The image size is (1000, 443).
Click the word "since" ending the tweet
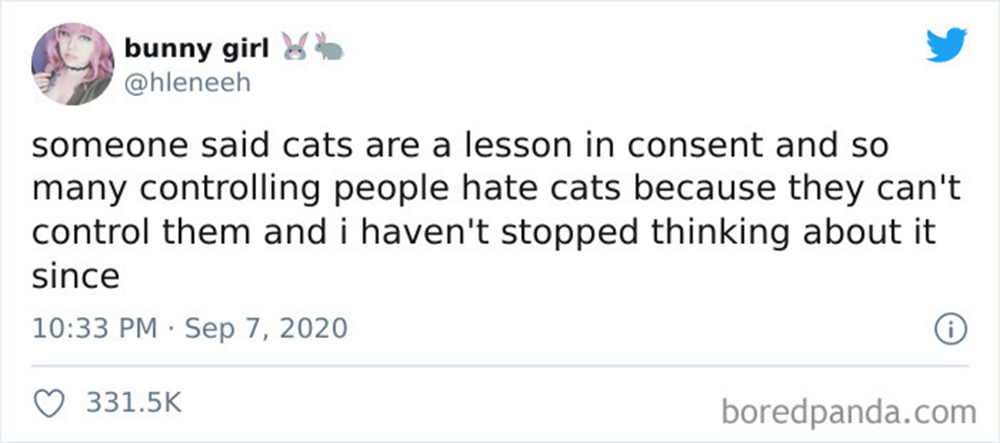point(76,276)
